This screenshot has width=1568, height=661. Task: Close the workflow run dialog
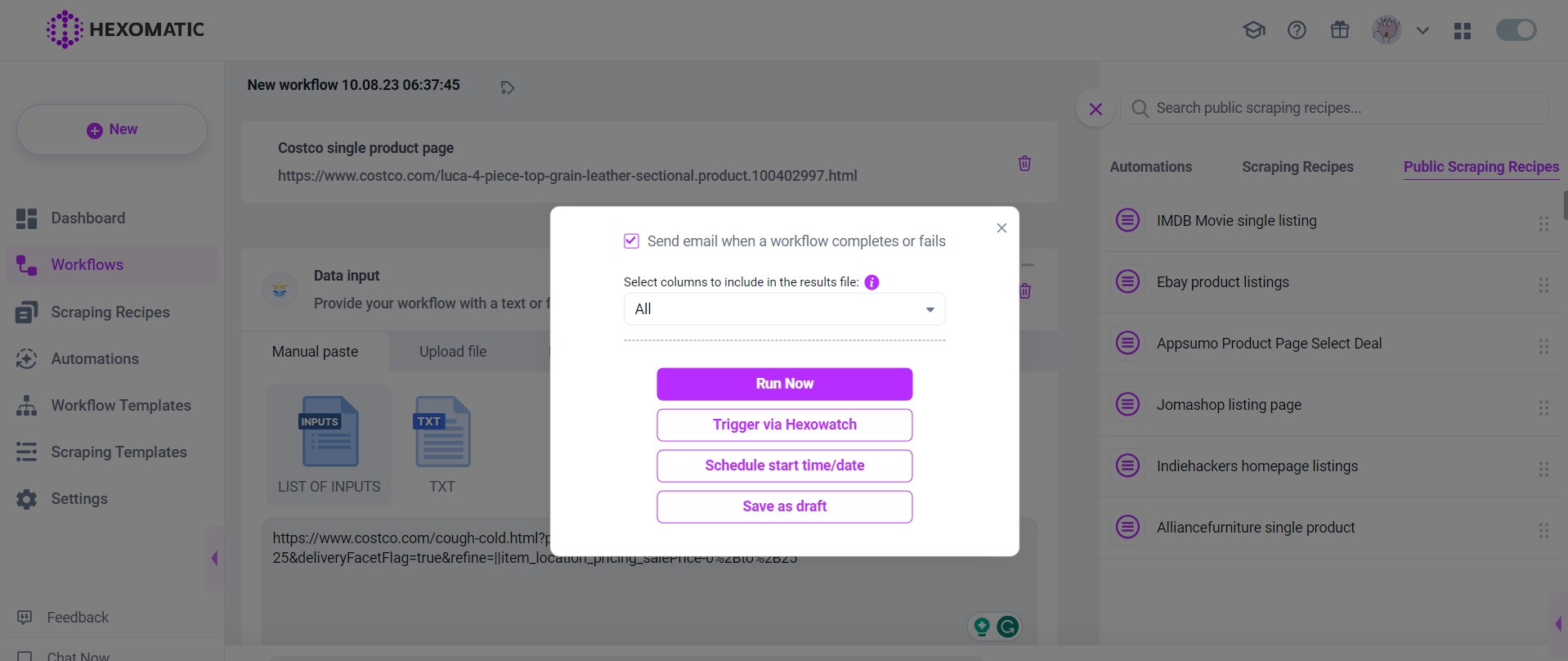tap(1001, 228)
